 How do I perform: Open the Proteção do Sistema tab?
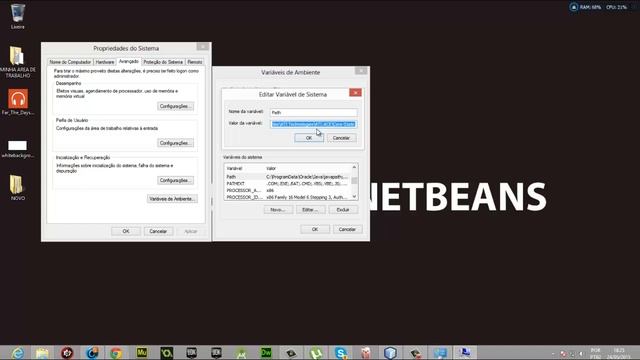pyautogui.click(x=163, y=62)
